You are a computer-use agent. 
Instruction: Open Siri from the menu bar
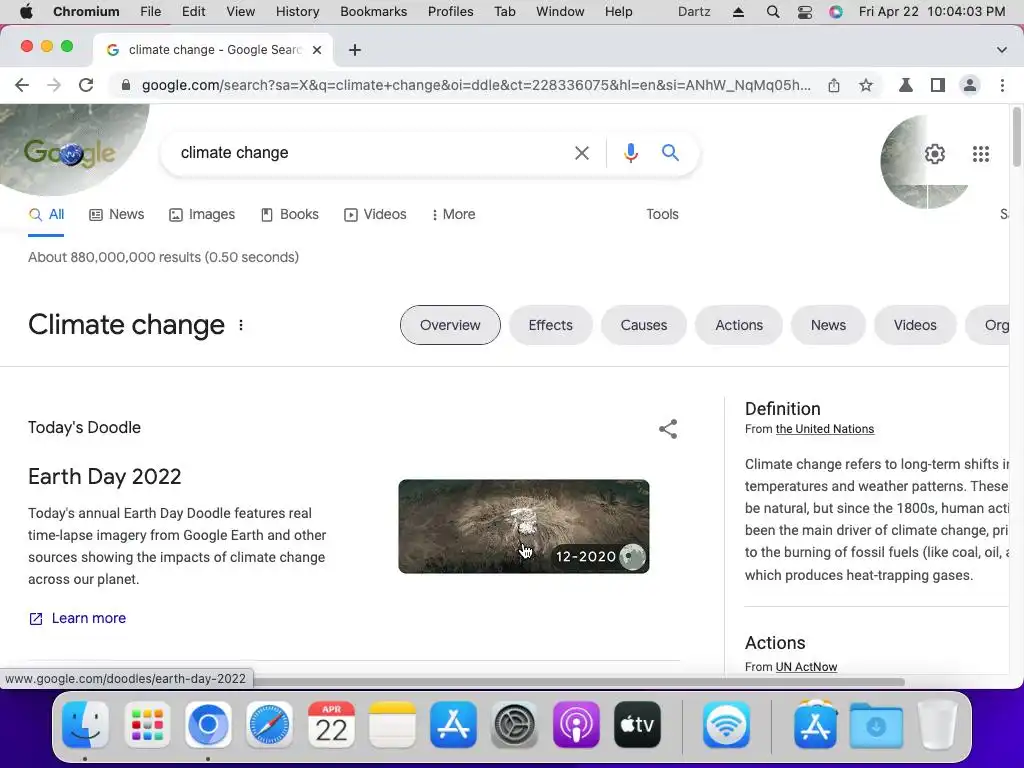[836, 12]
